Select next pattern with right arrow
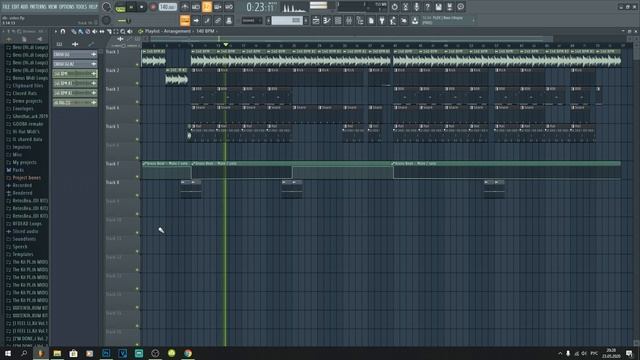 click(306, 20)
